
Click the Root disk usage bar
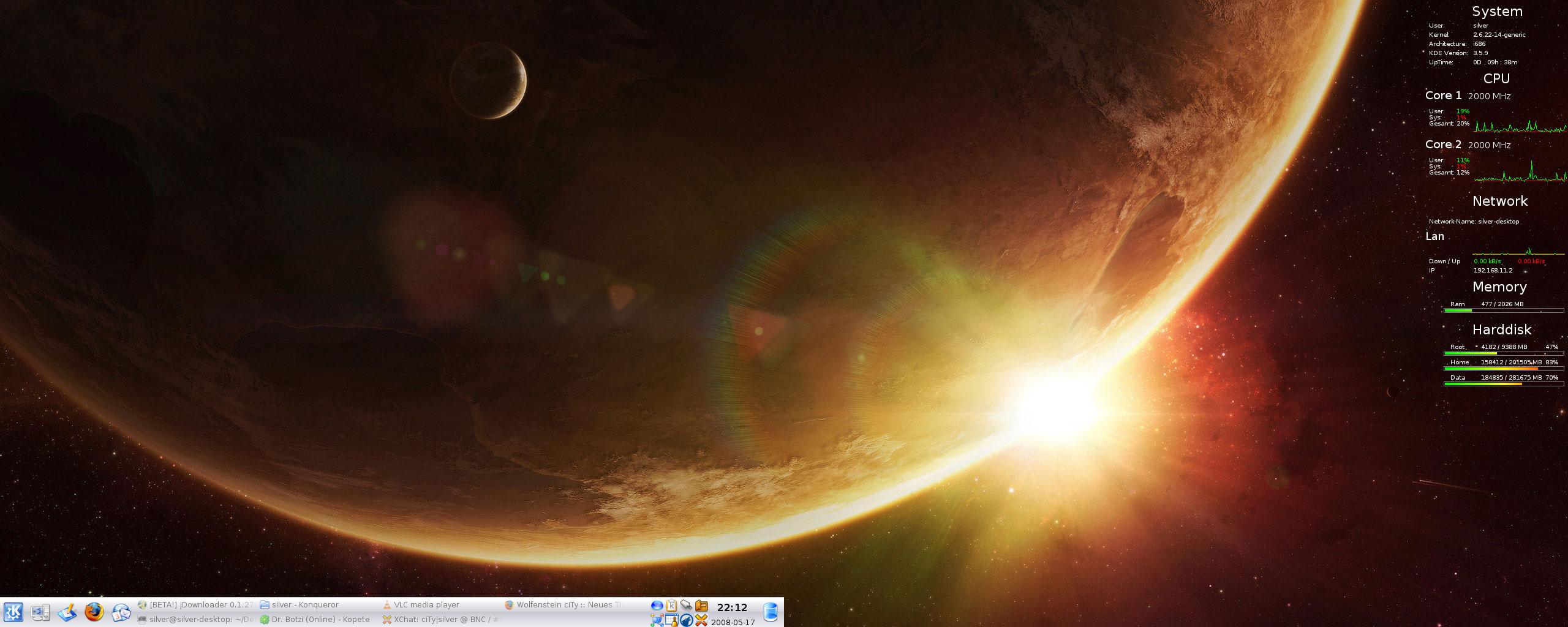point(1504,353)
